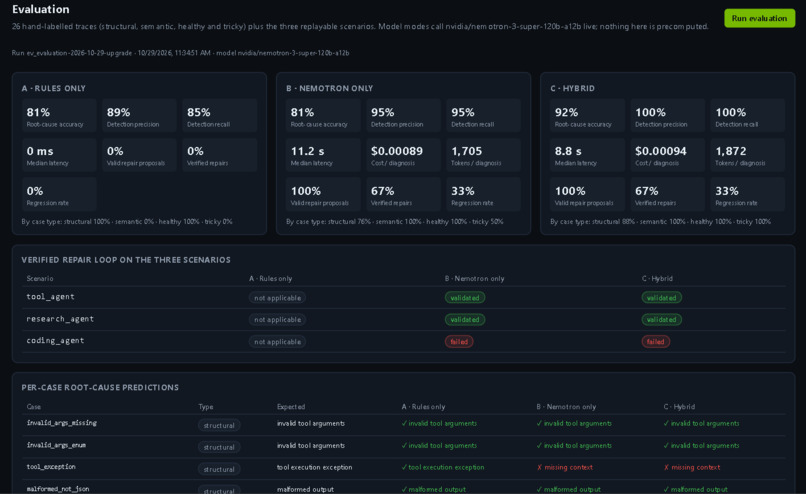The image size is (806, 494).
Task: Click Hybrid 33% Regression rate card
Action: click(x=748, y=194)
